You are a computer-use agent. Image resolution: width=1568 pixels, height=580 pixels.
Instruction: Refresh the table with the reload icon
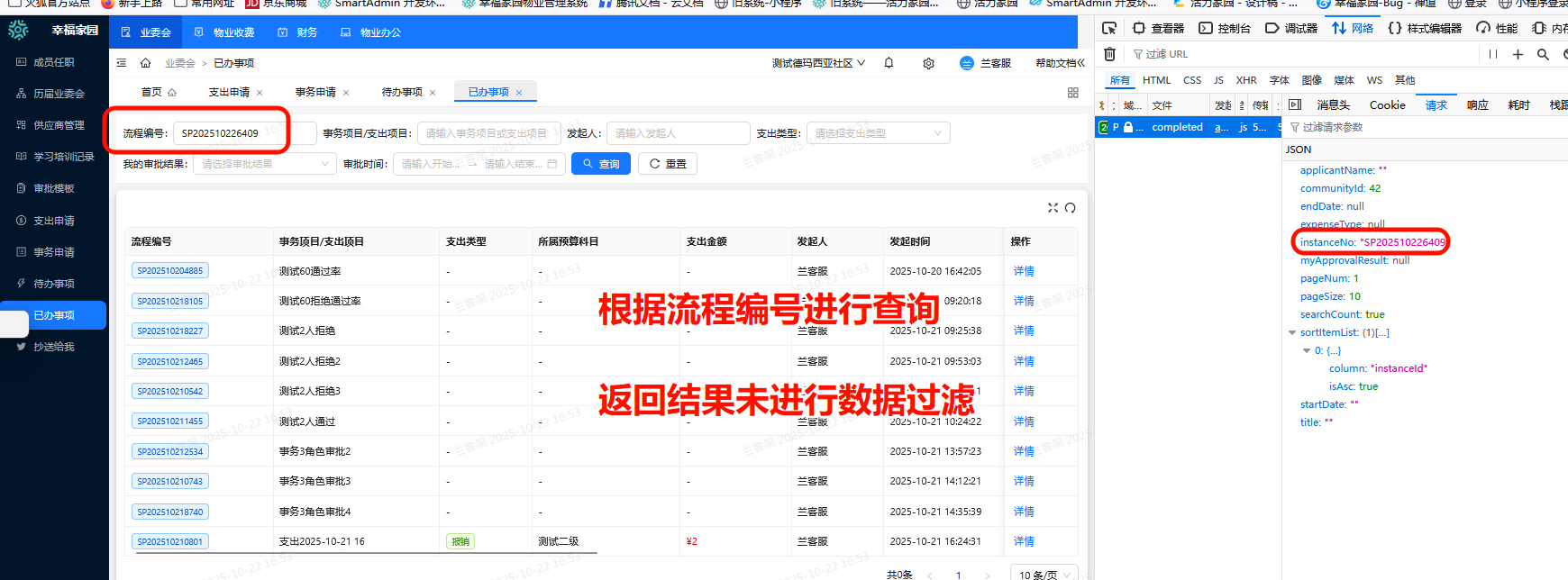(x=1071, y=208)
